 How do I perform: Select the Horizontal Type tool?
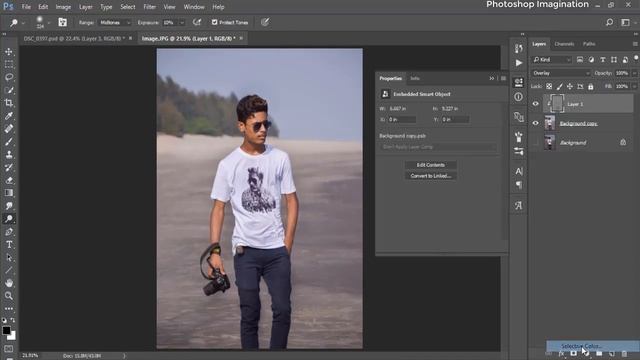pyautogui.click(x=9, y=244)
